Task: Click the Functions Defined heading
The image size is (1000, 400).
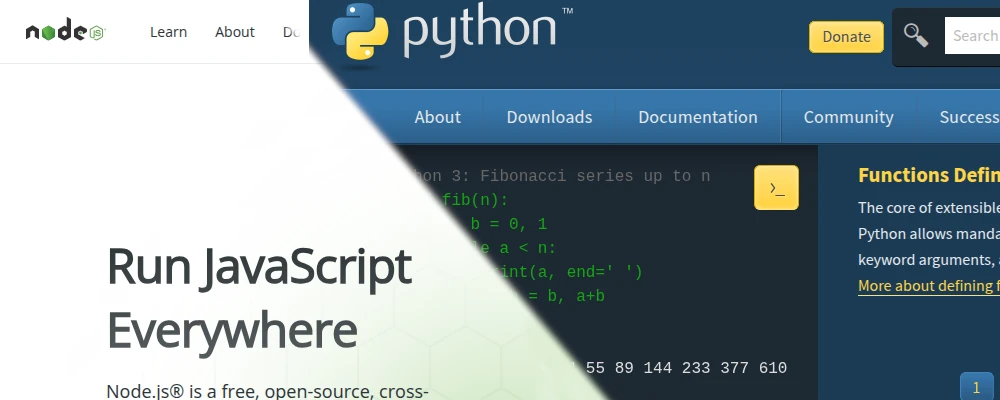Action: pos(929,175)
